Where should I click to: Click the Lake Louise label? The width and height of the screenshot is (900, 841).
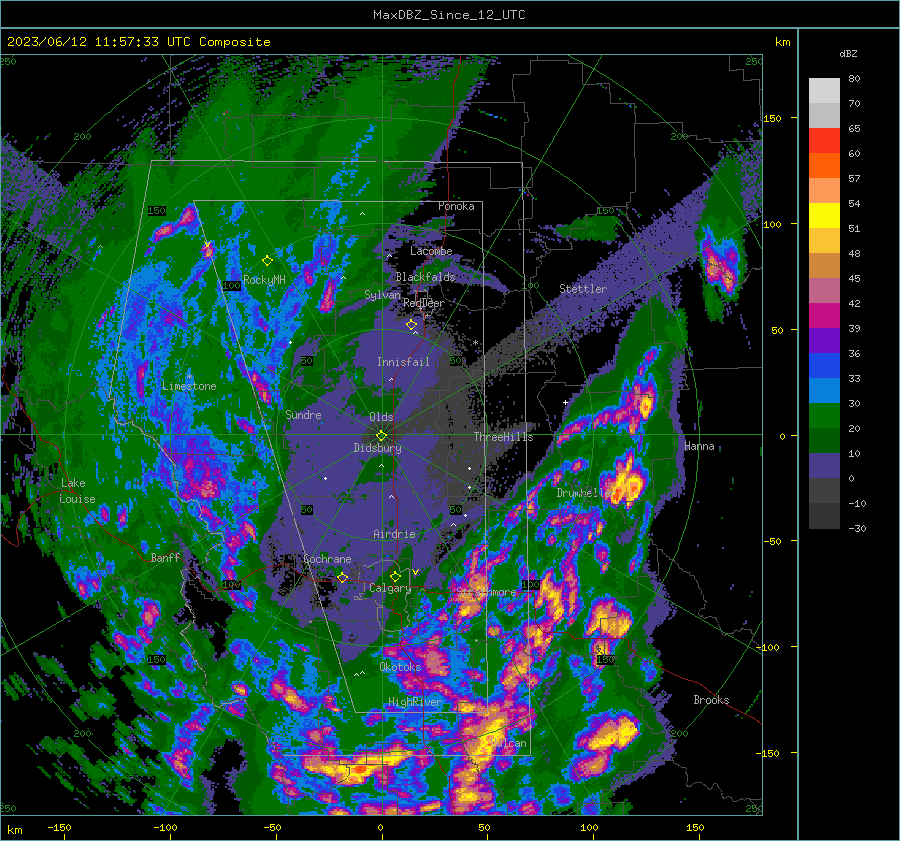(78, 491)
